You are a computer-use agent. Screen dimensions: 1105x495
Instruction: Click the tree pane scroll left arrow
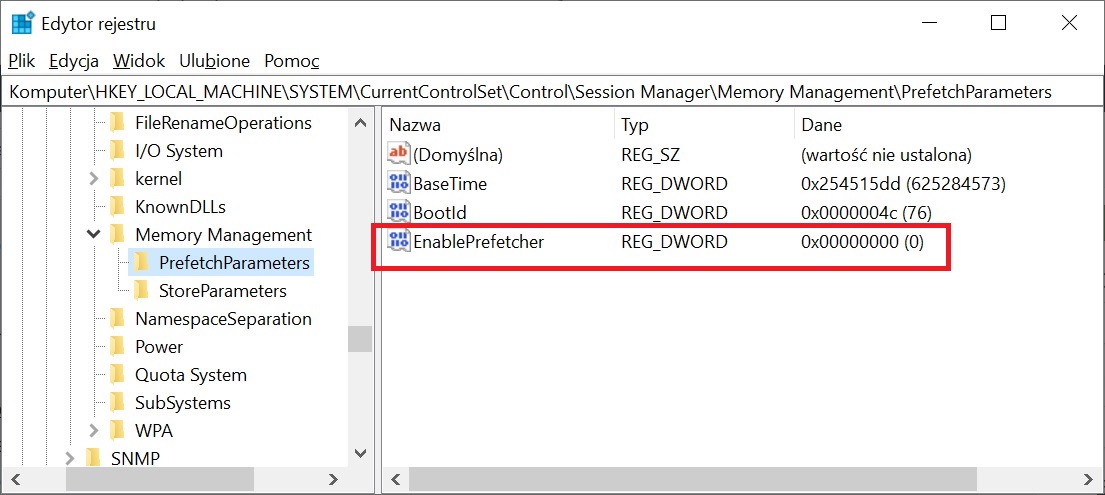tap(15, 480)
